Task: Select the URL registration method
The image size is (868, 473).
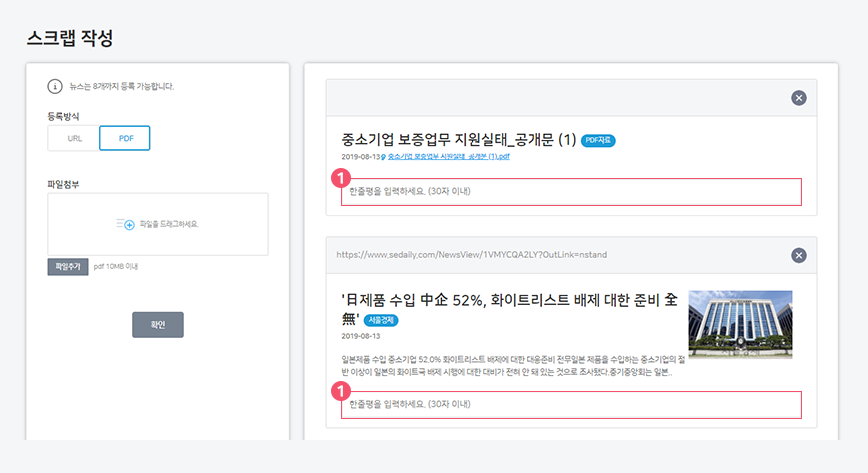Action: (74, 138)
